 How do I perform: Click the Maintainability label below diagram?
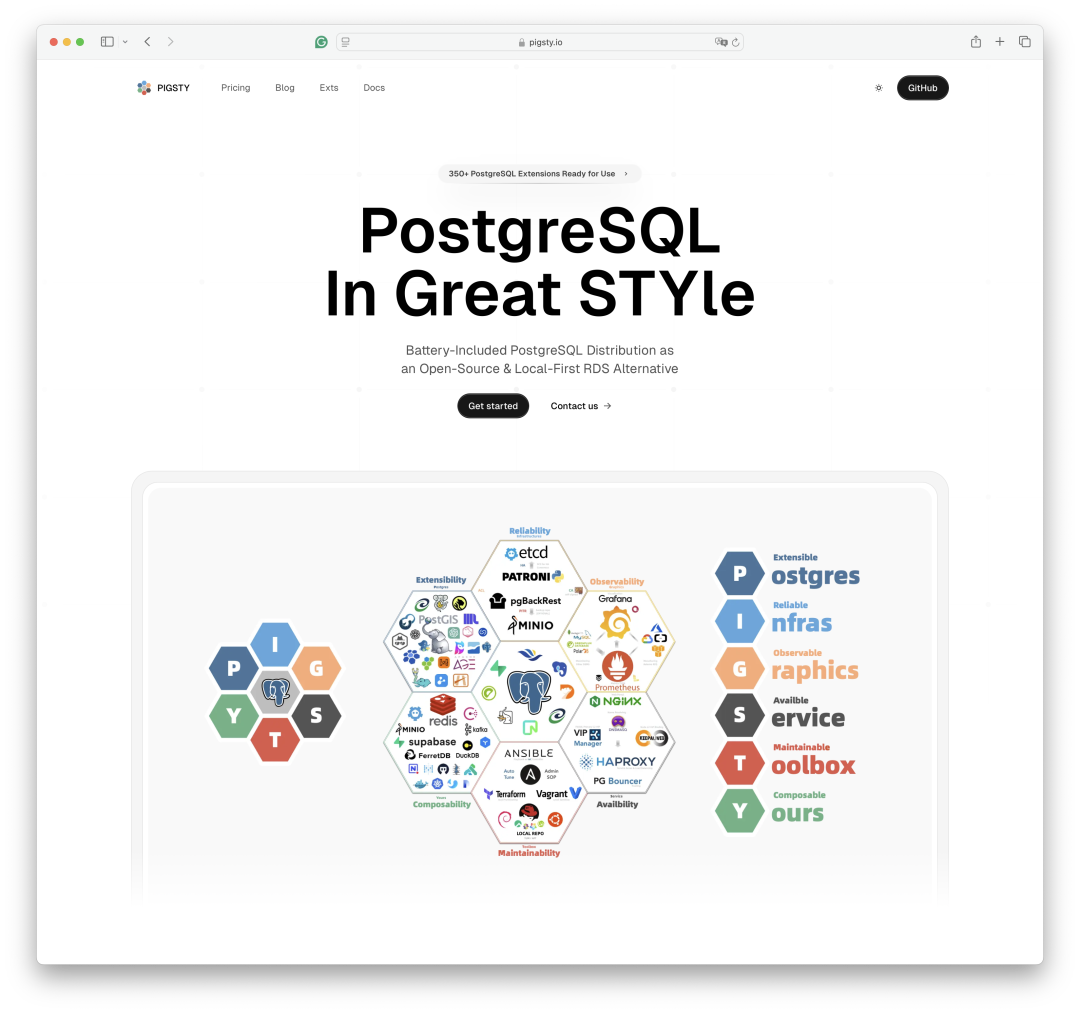529,853
